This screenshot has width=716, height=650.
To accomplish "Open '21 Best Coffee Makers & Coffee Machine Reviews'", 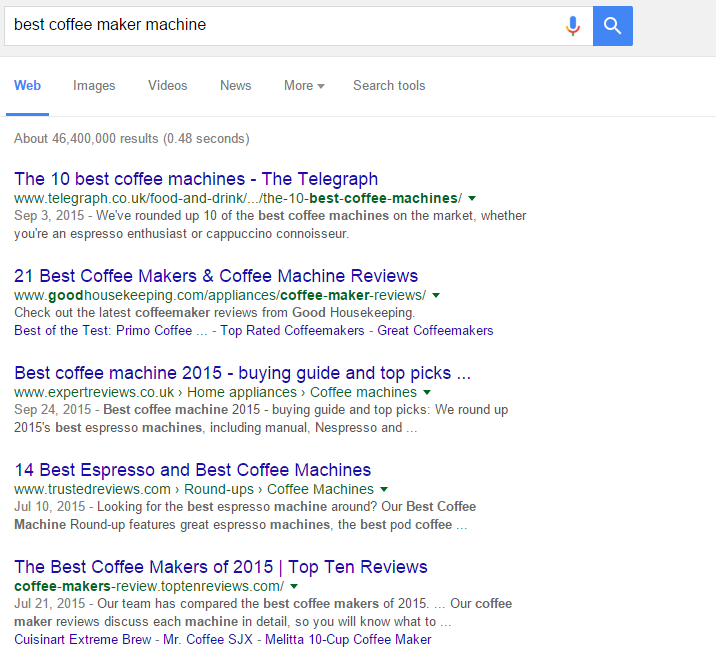I will (x=216, y=276).
